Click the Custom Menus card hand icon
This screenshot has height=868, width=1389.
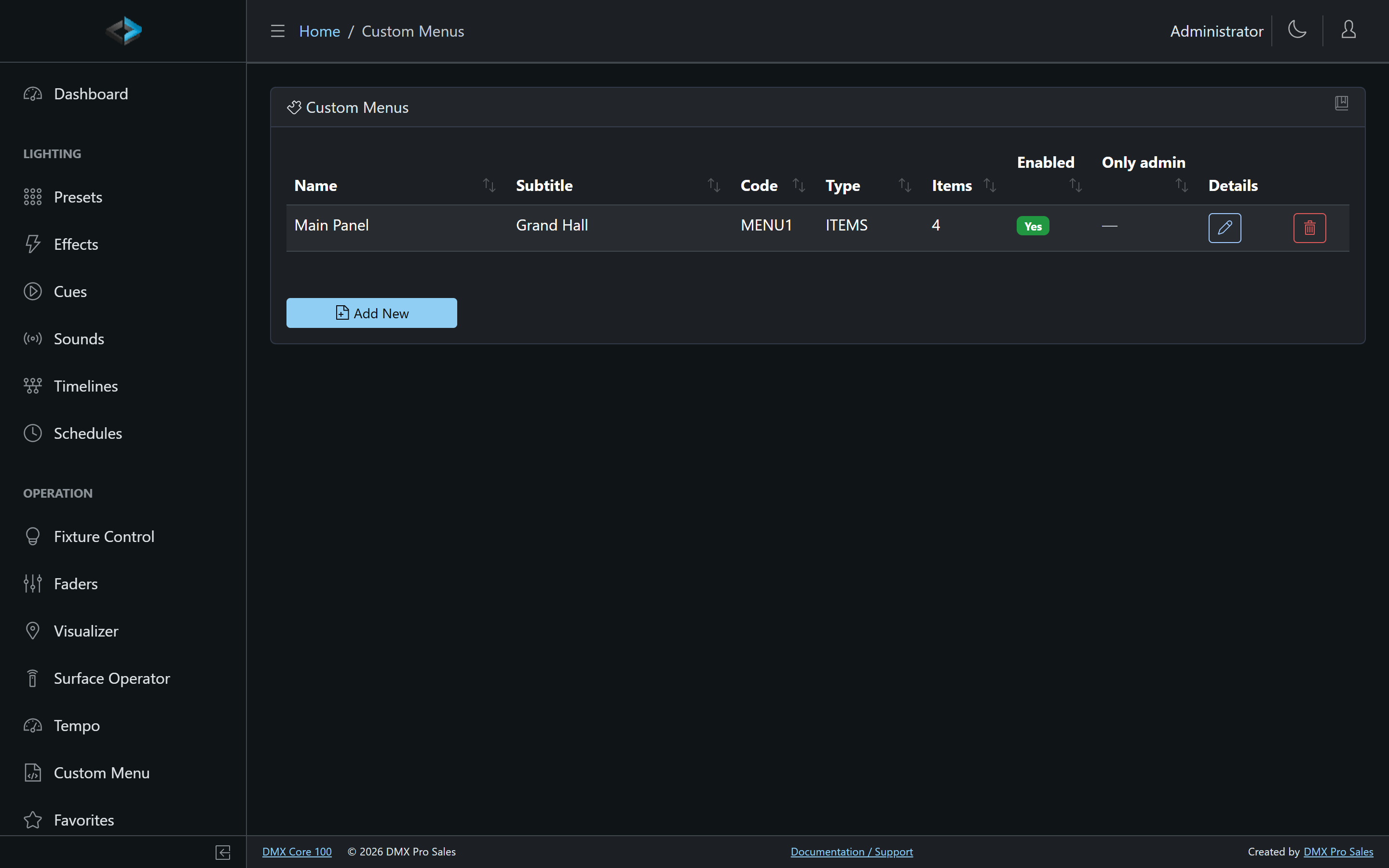pyautogui.click(x=294, y=108)
